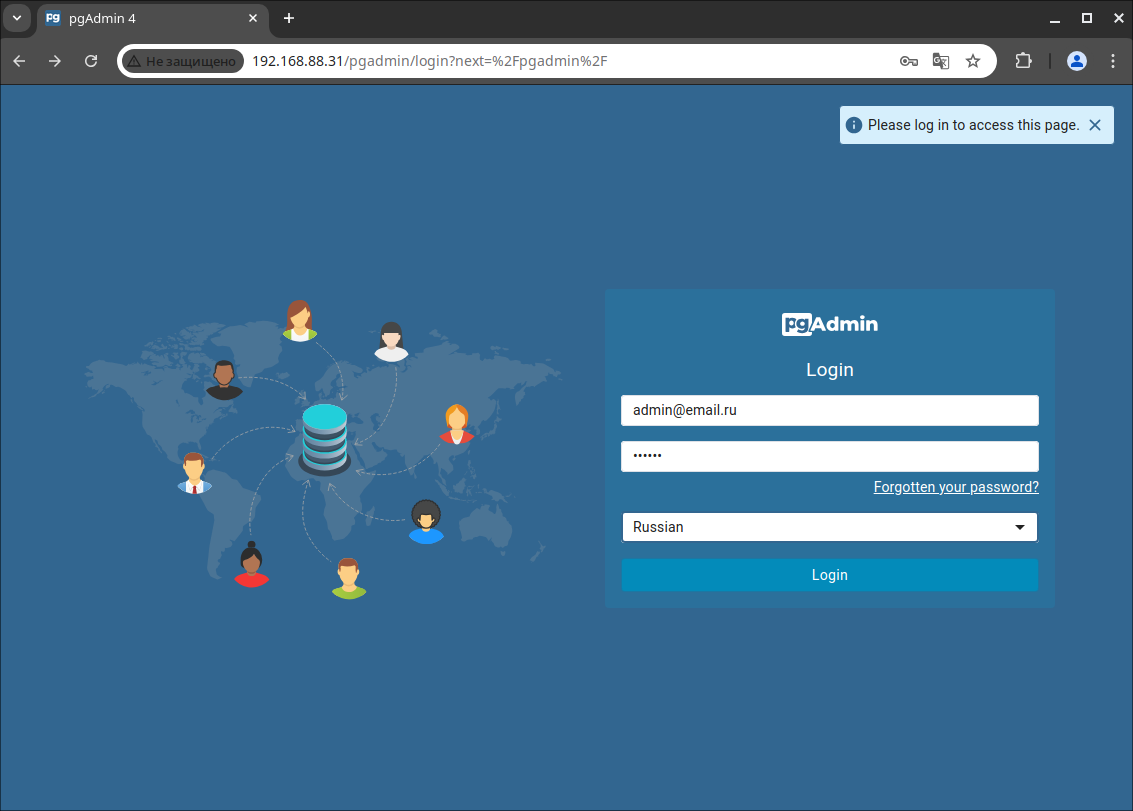Image resolution: width=1133 pixels, height=811 pixels.
Task: Click the email field with admin@email.ru
Action: tap(830, 411)
